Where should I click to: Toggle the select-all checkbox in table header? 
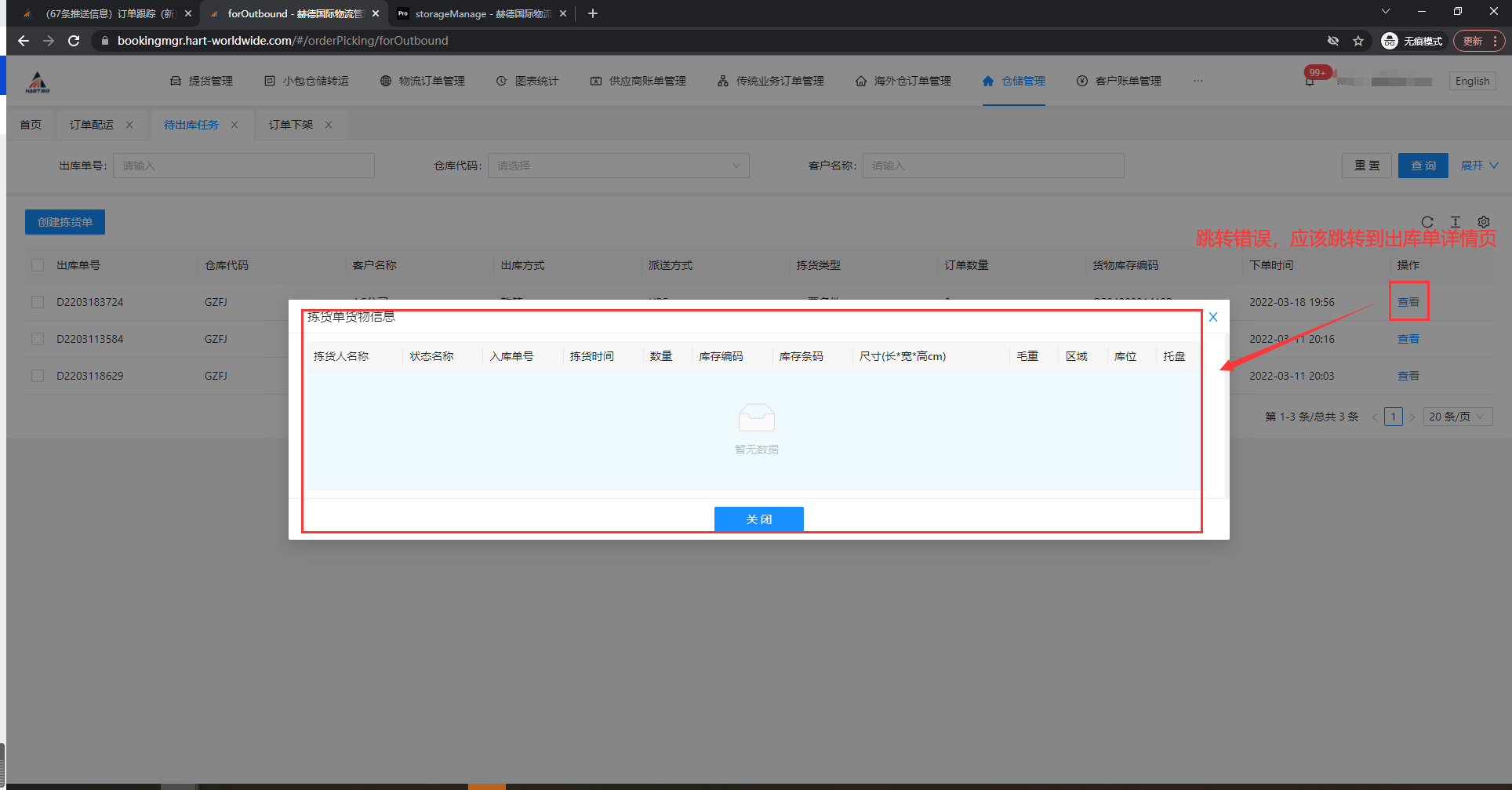click(38, 265)
